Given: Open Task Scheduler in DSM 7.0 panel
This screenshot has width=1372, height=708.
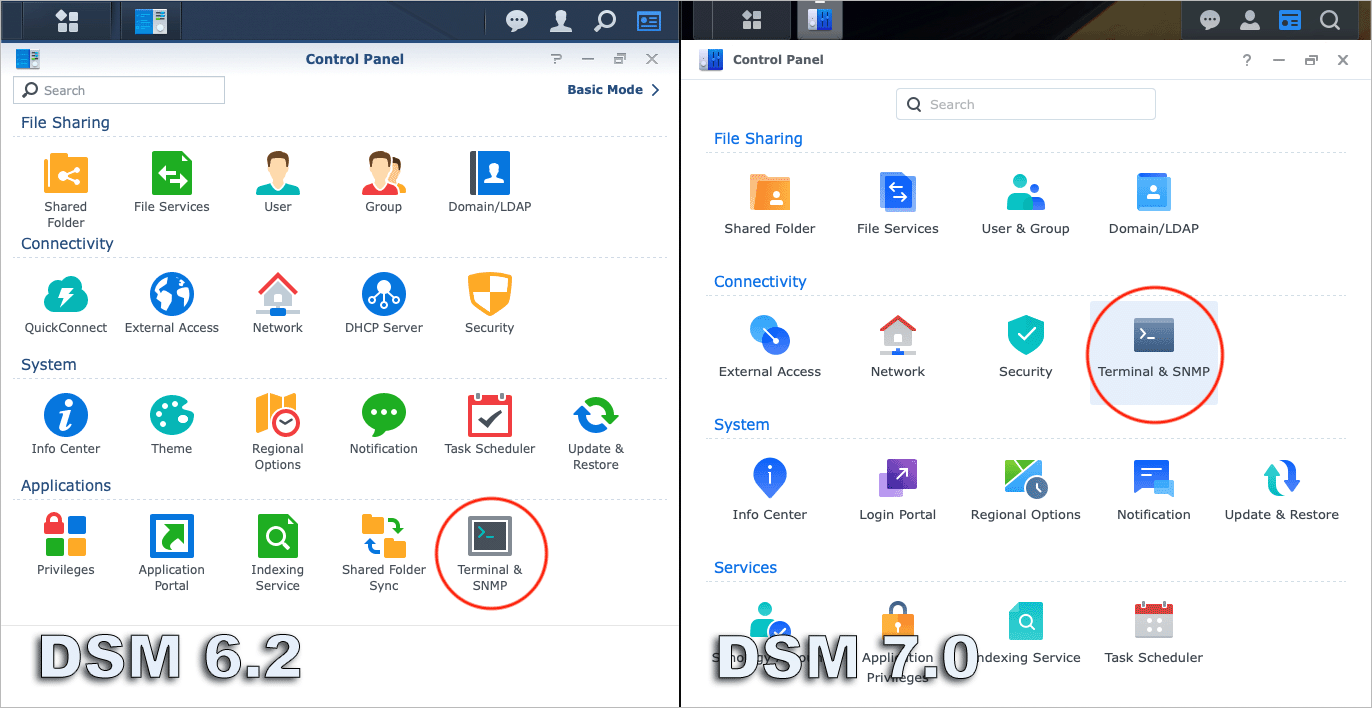Looking at the screenshot, I should click(x=1154, y=633).
